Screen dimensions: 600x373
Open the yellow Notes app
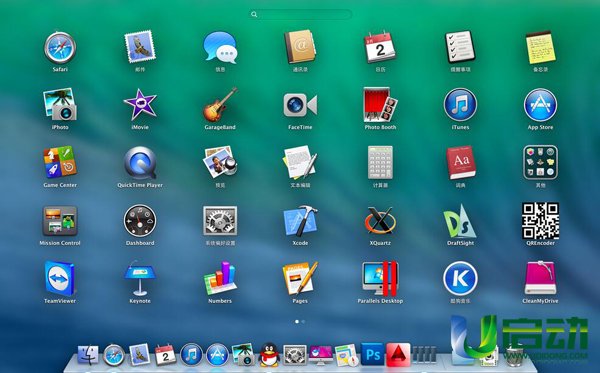[540, 47]
